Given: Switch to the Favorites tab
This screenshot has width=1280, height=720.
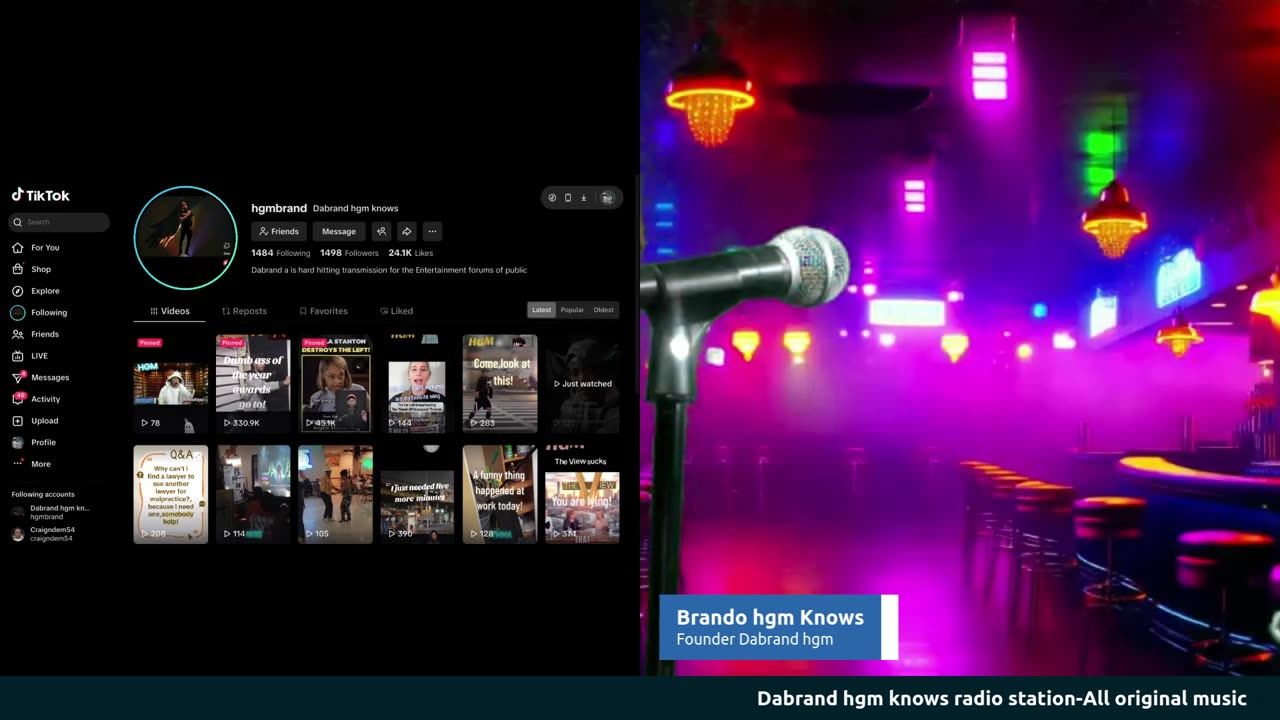Looking at the screenshot, I should (323, 311).
